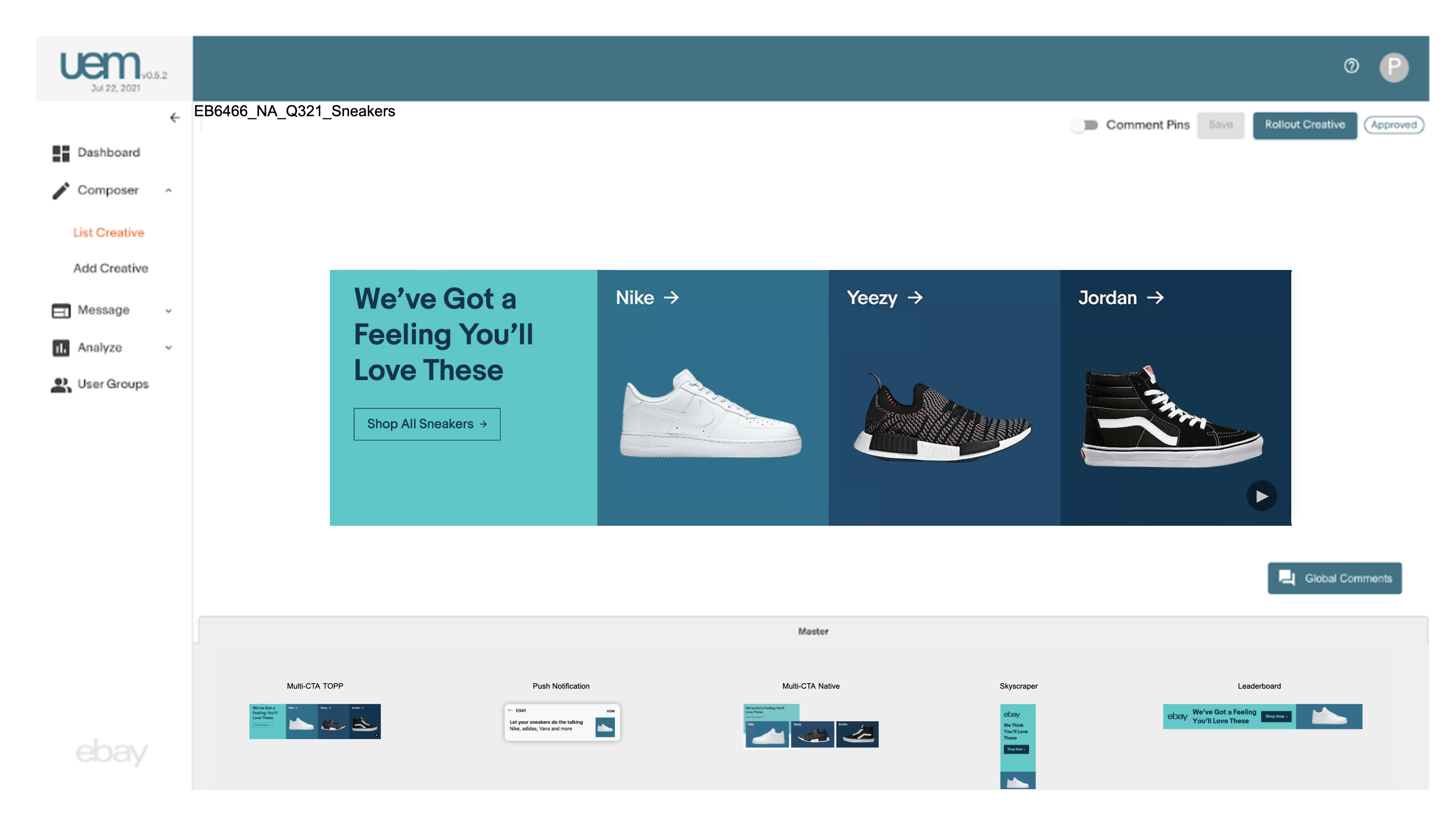Open Global Comments panel

[1335, 578]
